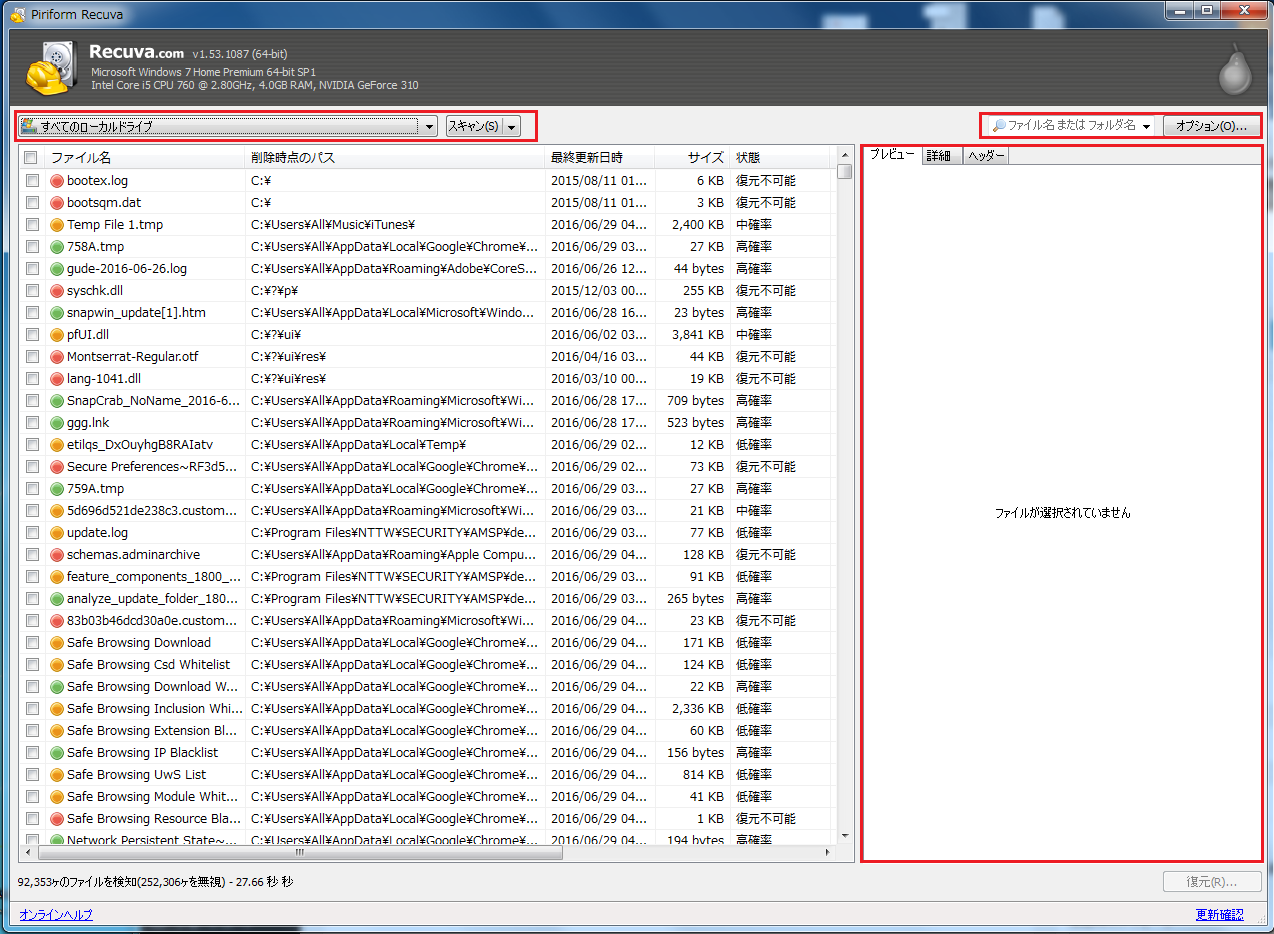The height and width of the screenshot is (934, 1274).
Task: Click the magnifier icon in the filename filter box
Action: coord(998,126)
